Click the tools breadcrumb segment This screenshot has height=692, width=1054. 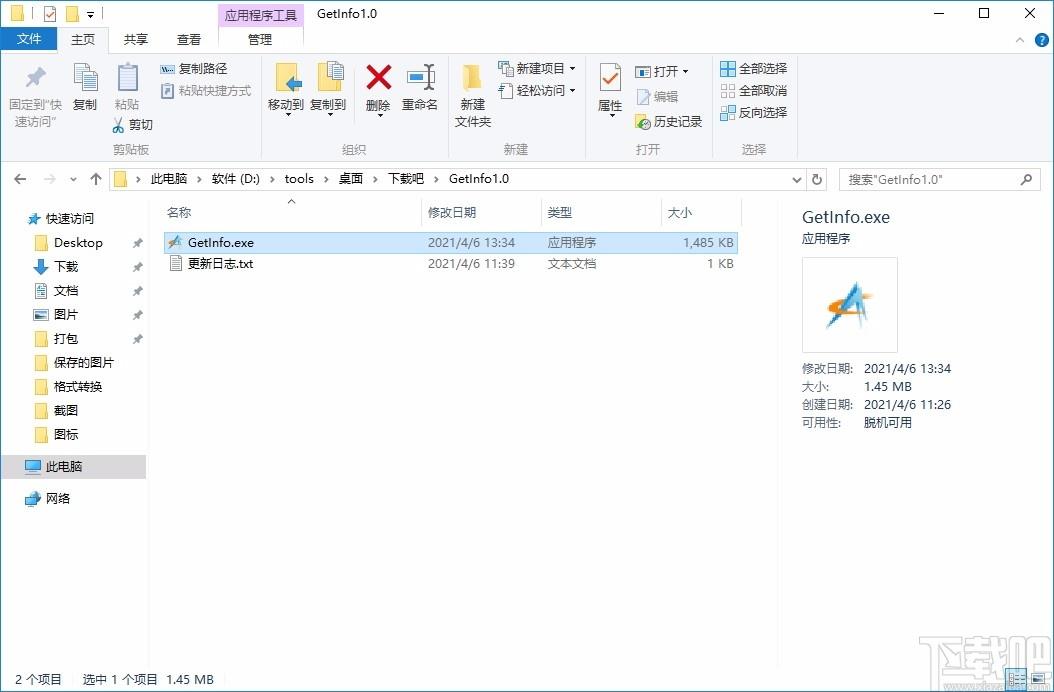click(299, 179)
